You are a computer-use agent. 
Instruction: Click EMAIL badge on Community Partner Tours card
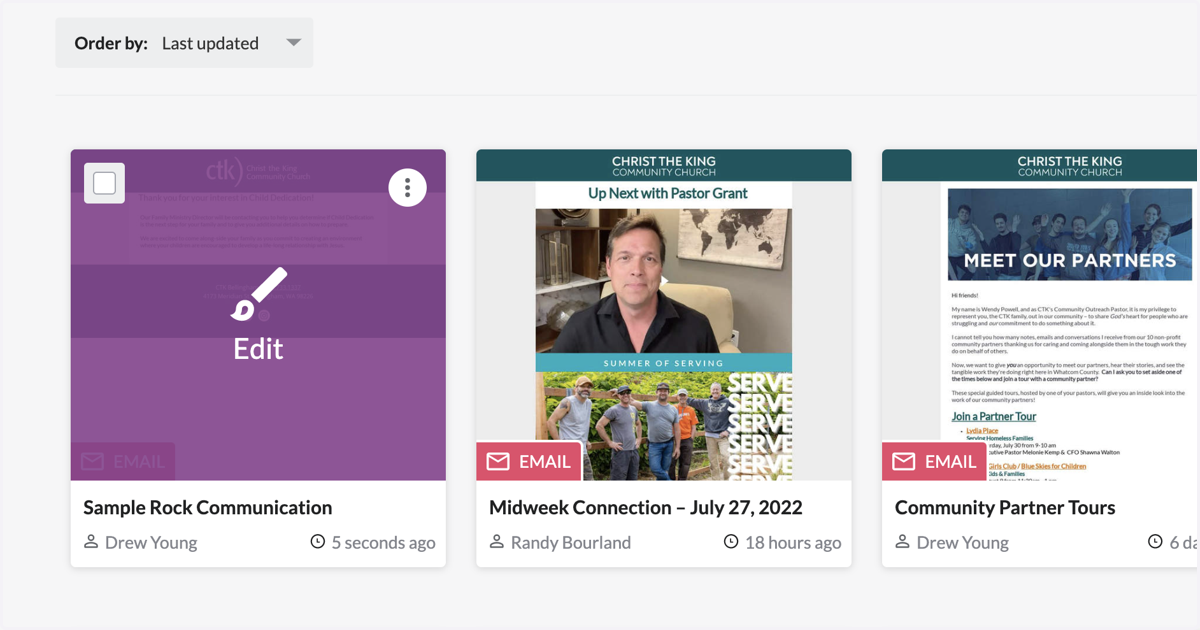934,461
